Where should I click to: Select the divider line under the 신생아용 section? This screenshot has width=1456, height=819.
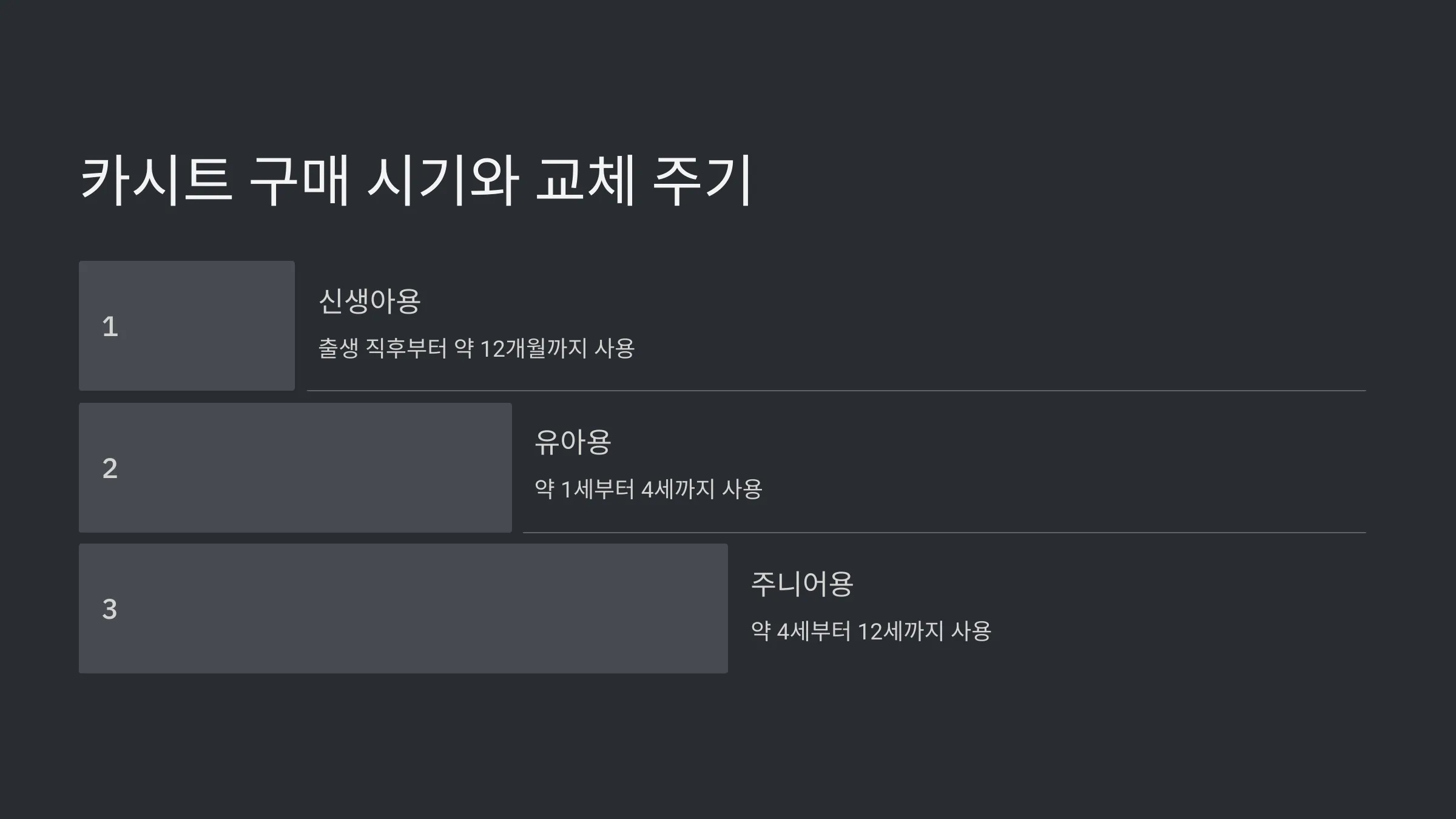tap(837, 391)
